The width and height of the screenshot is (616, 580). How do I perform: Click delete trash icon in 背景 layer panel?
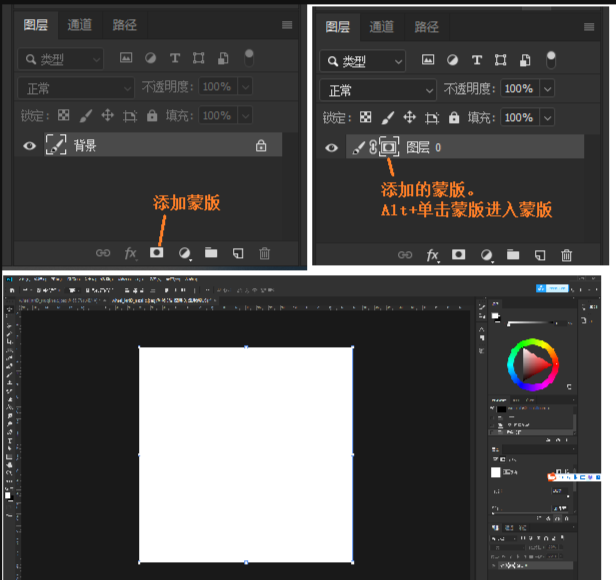point(264,253)
